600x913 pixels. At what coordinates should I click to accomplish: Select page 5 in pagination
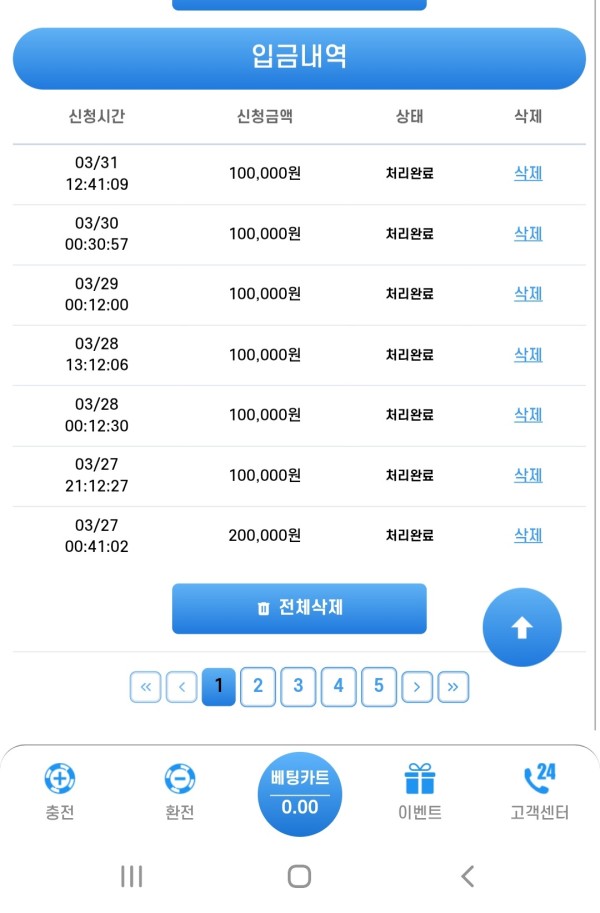(378, 686)
